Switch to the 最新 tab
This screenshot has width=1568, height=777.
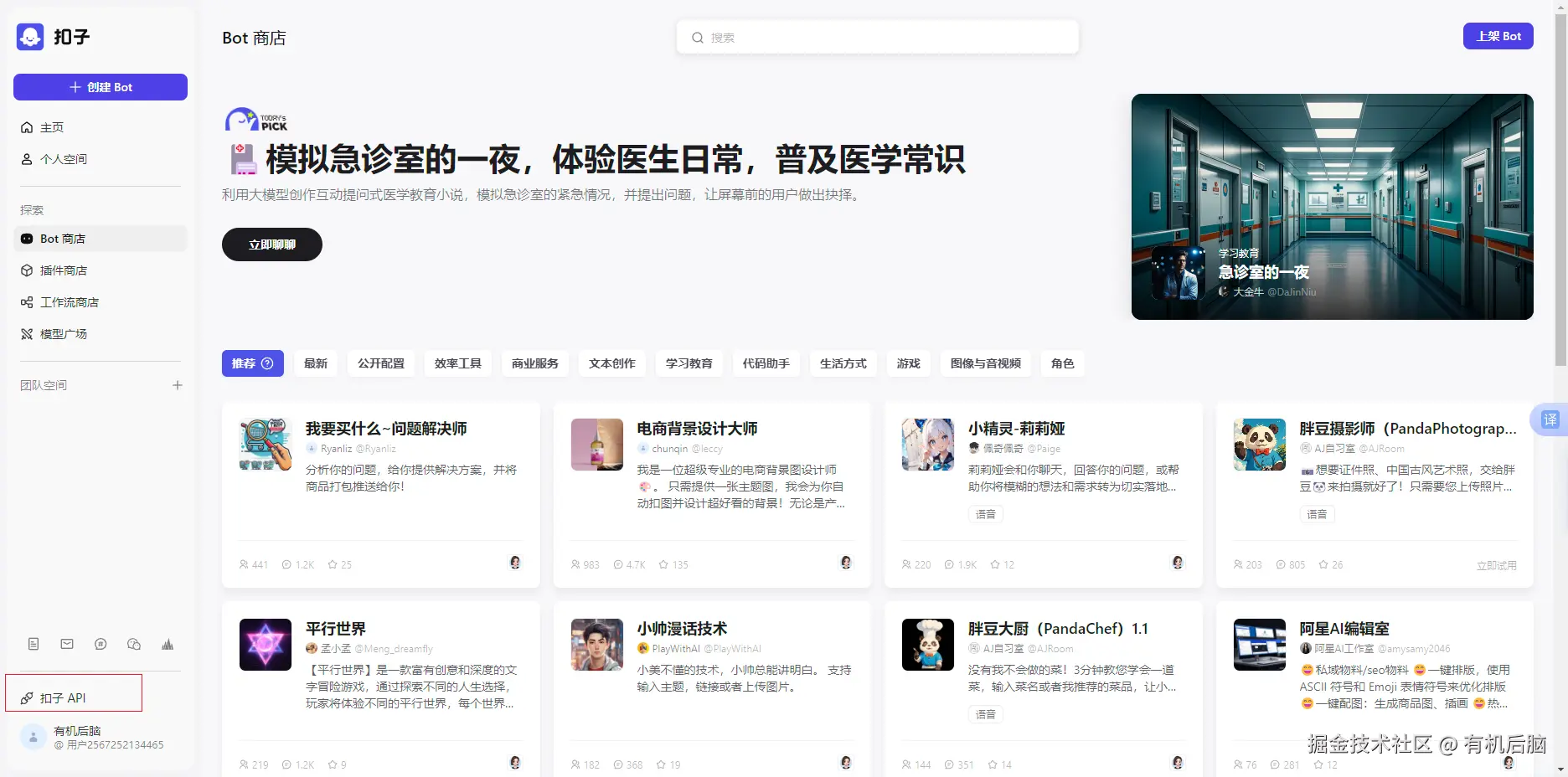(x=316, y=363)
